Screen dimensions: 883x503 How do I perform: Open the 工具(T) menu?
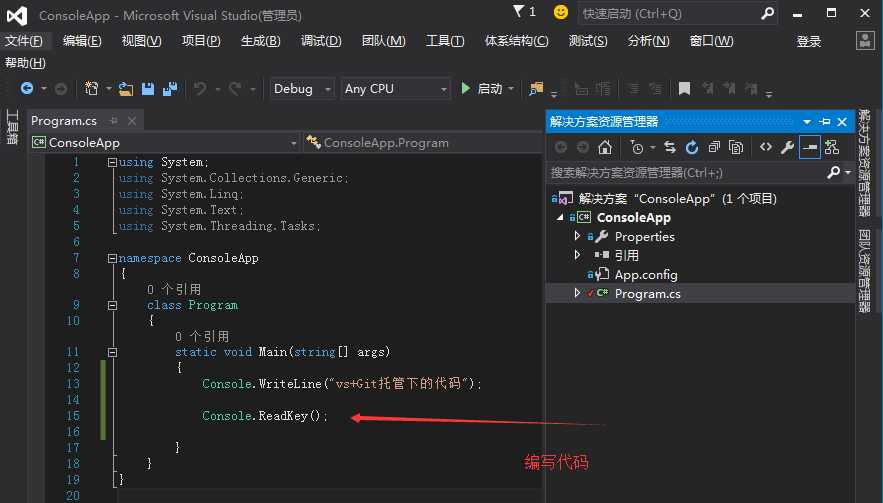445,41
